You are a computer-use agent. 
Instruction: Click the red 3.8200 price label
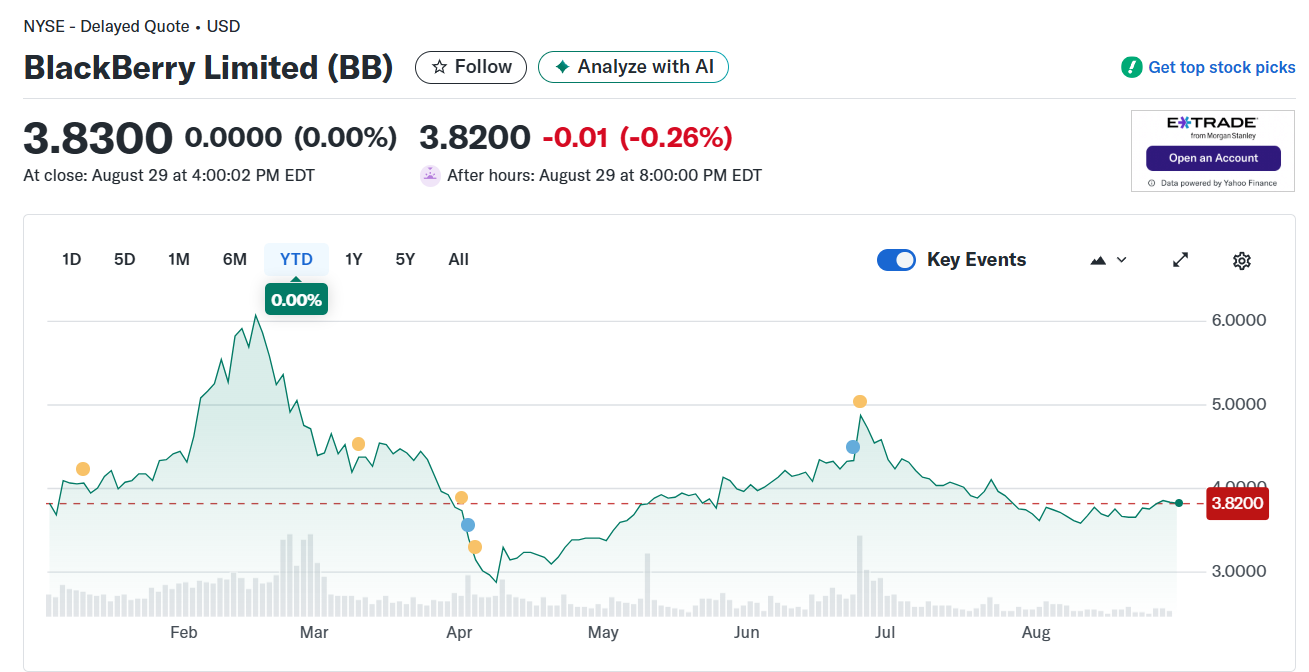(1238, 503)
